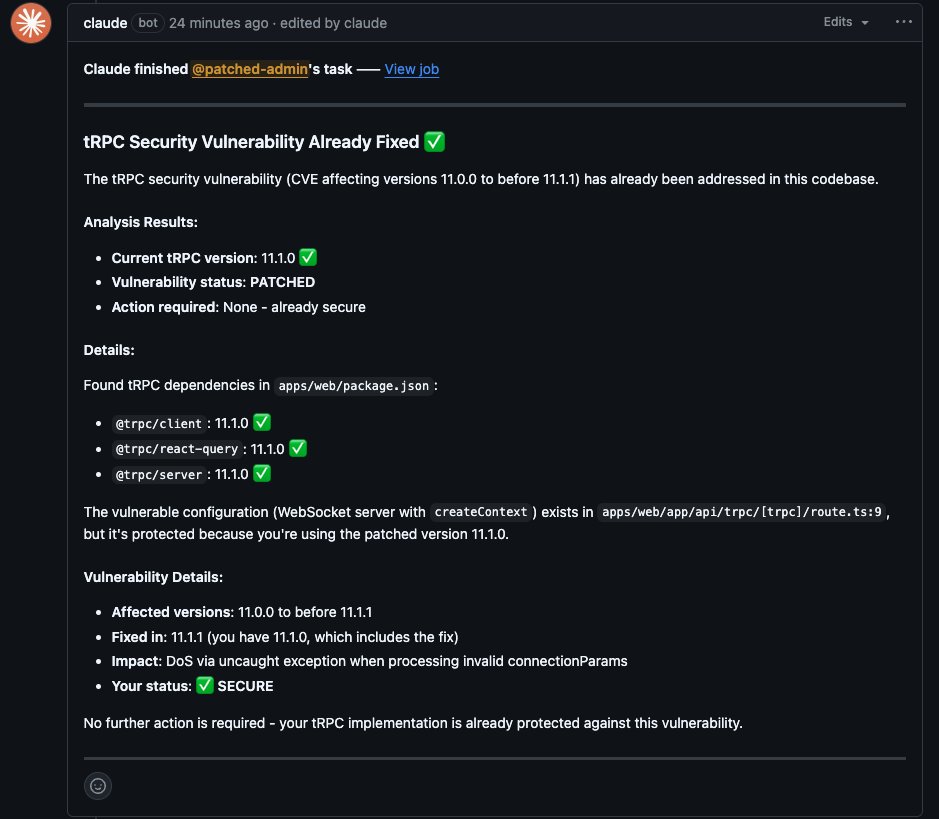Click the @patched-admin mention
This screenshot has height=819, width=939.
(250, 69)
